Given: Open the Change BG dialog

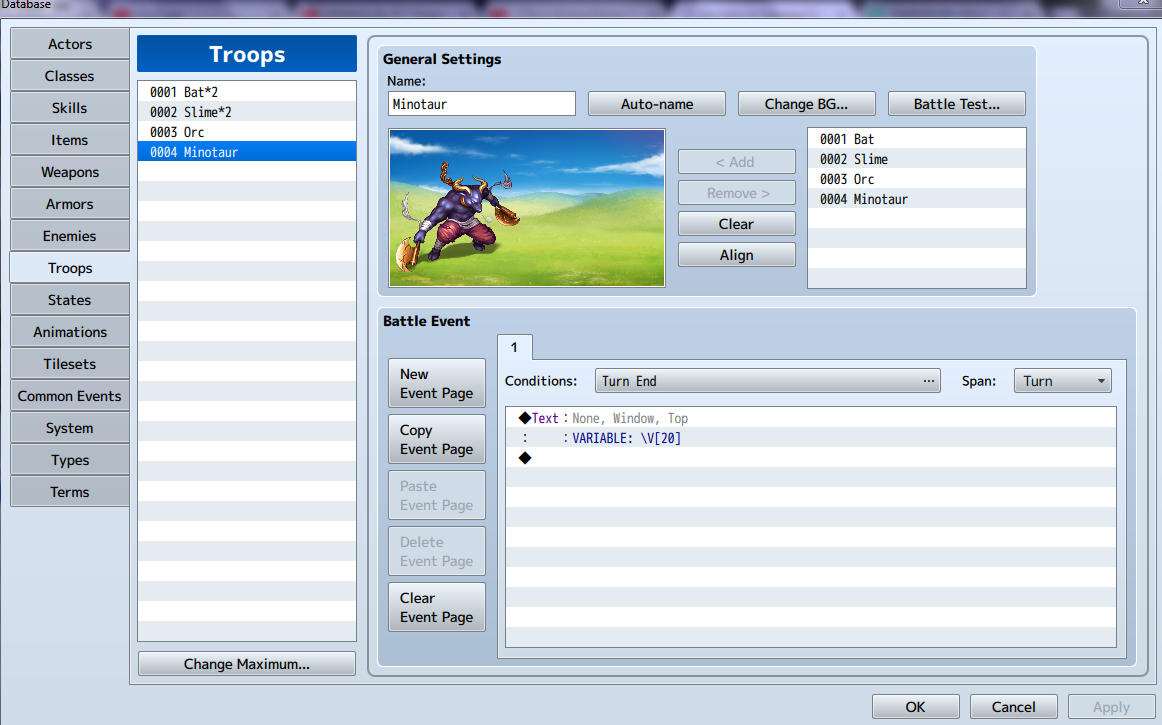Looking at the screenshot, I should (806, 103).
